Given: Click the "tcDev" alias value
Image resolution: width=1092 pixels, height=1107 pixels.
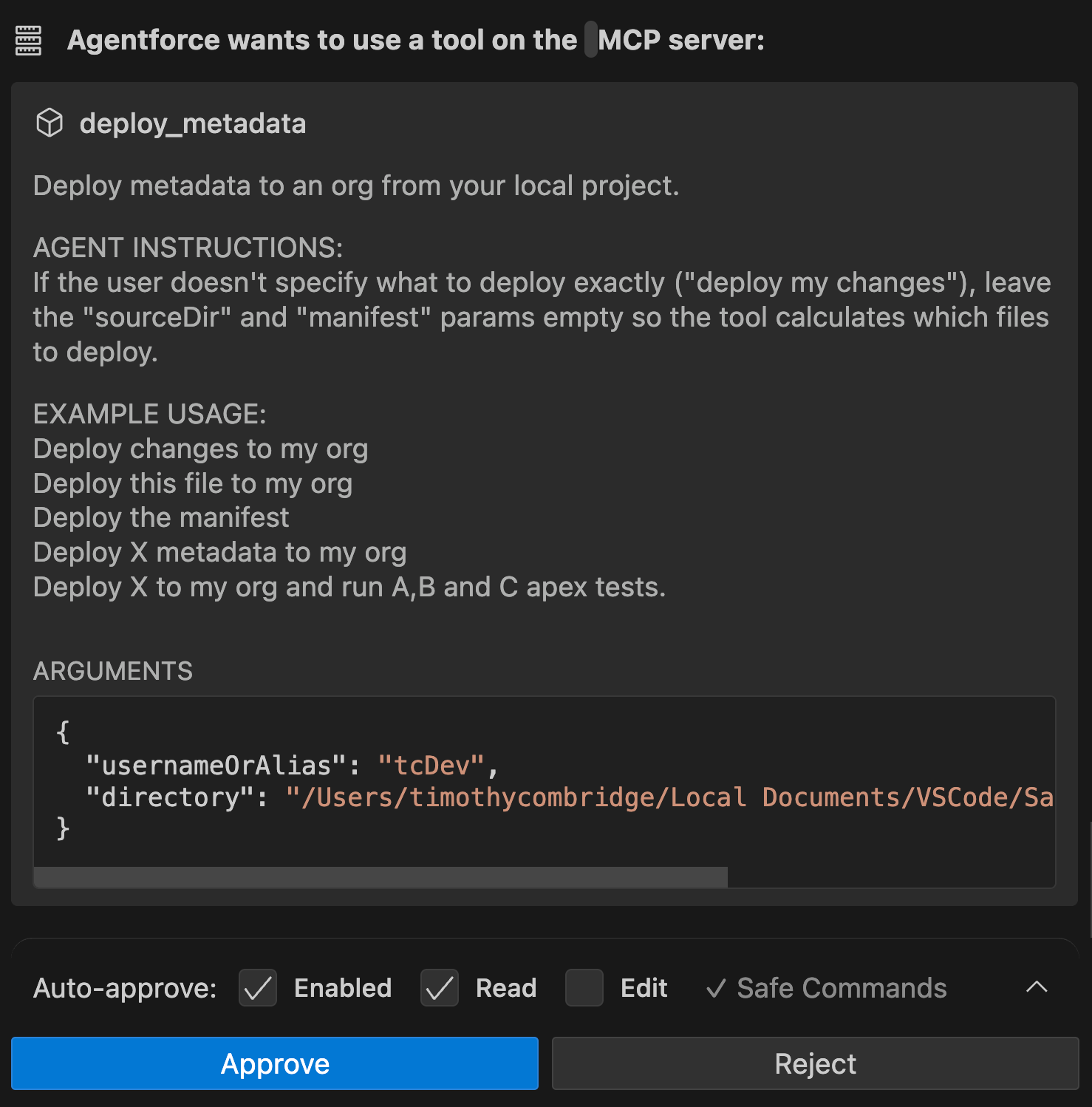Looking at the screenshot, I should (431, 766).
